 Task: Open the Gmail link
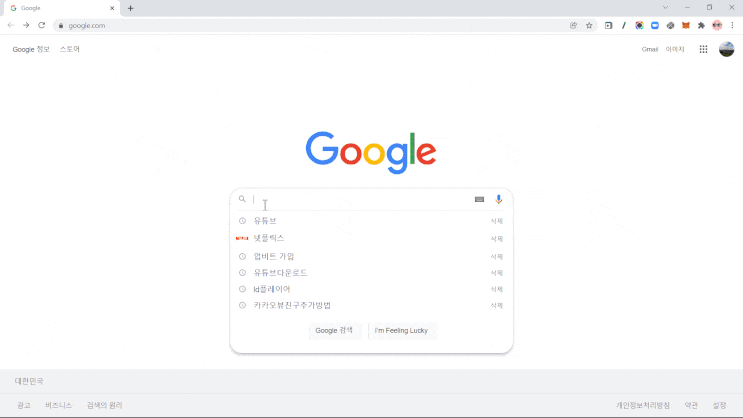tap(650, 49)
